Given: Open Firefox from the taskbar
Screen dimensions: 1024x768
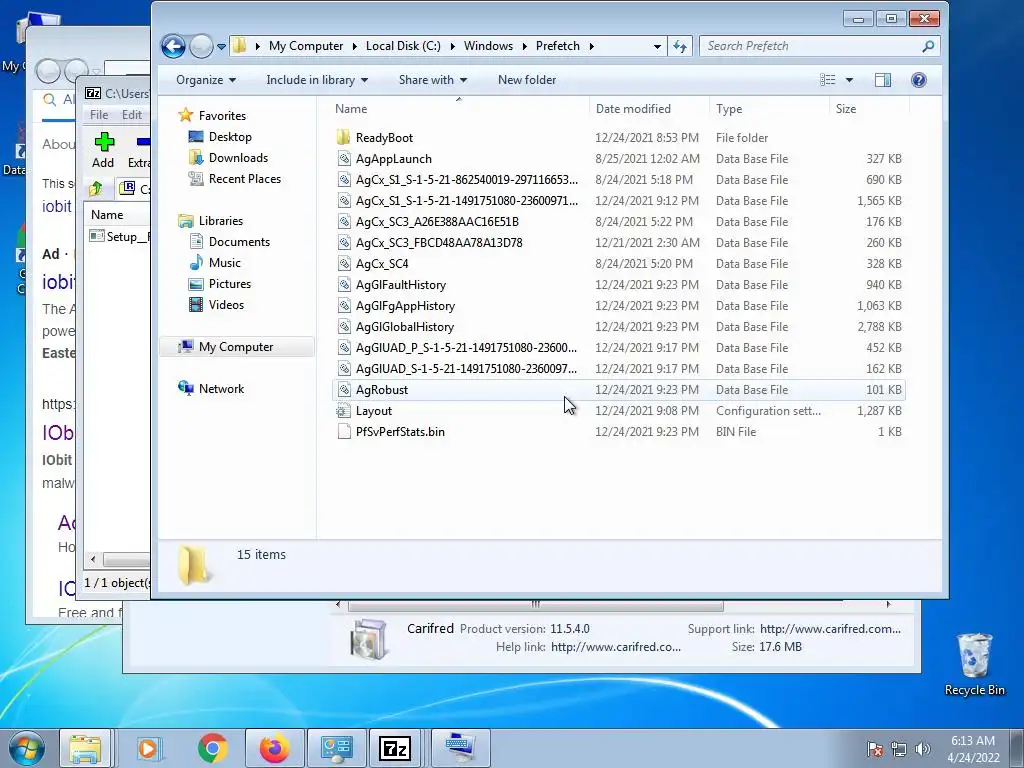Looking at the screenshot, I should 274,748.
